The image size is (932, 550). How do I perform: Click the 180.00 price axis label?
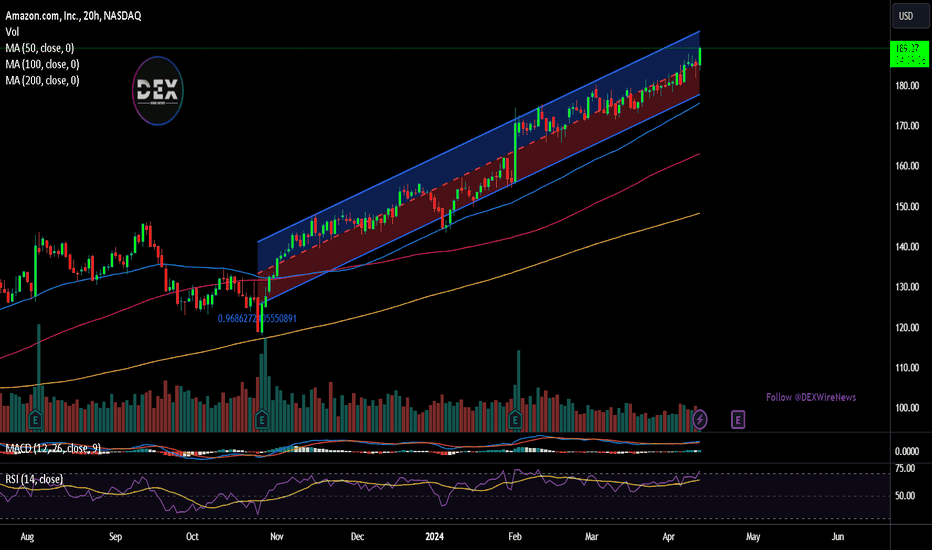pos(907,86)
